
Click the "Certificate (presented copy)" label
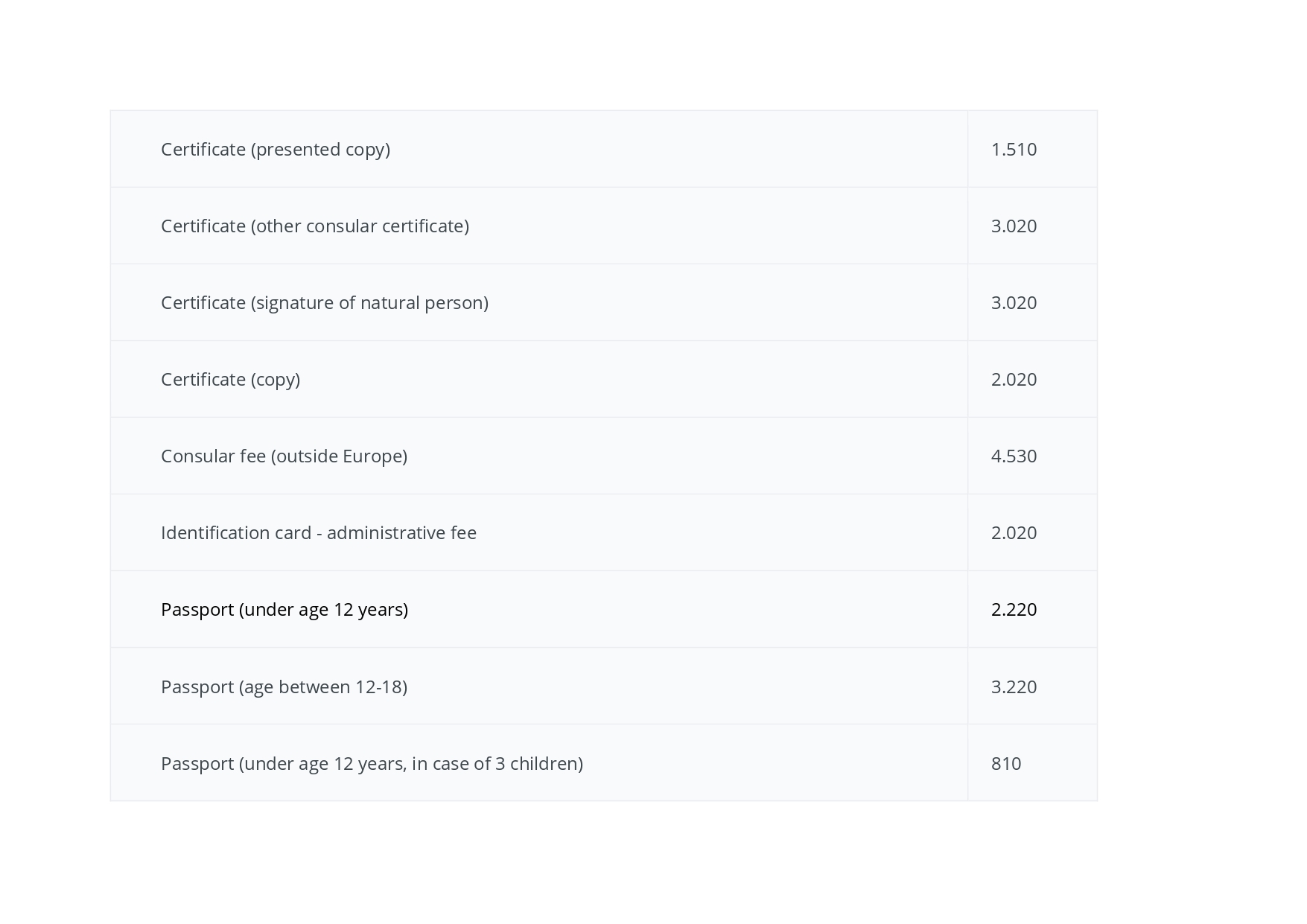pyautogui.click(x=276, y=150)
